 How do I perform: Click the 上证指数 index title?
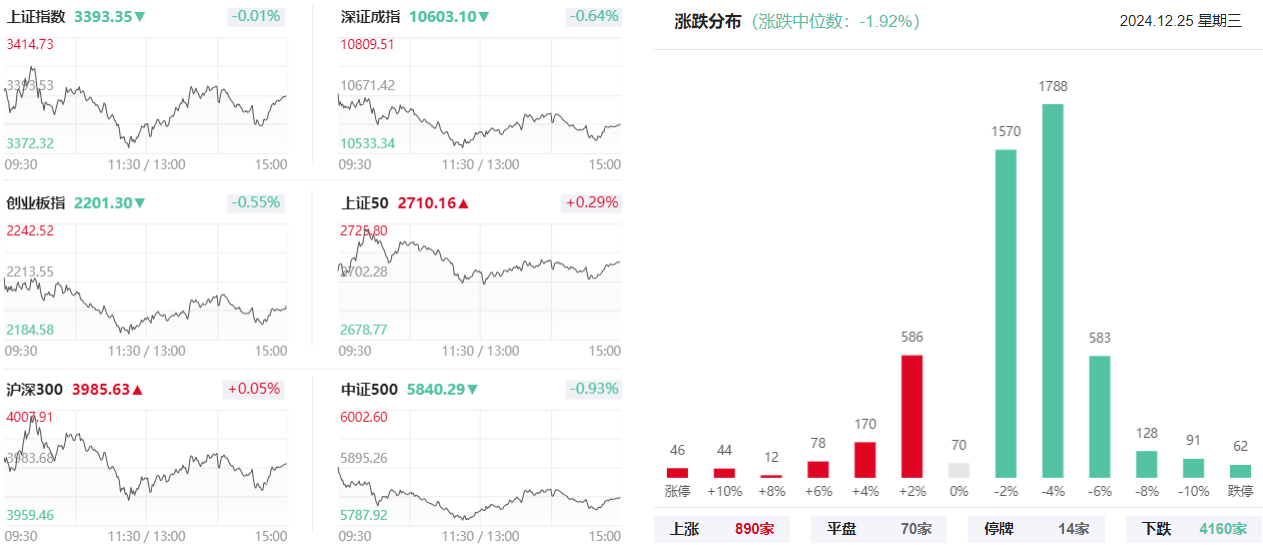tap(36, 17)
